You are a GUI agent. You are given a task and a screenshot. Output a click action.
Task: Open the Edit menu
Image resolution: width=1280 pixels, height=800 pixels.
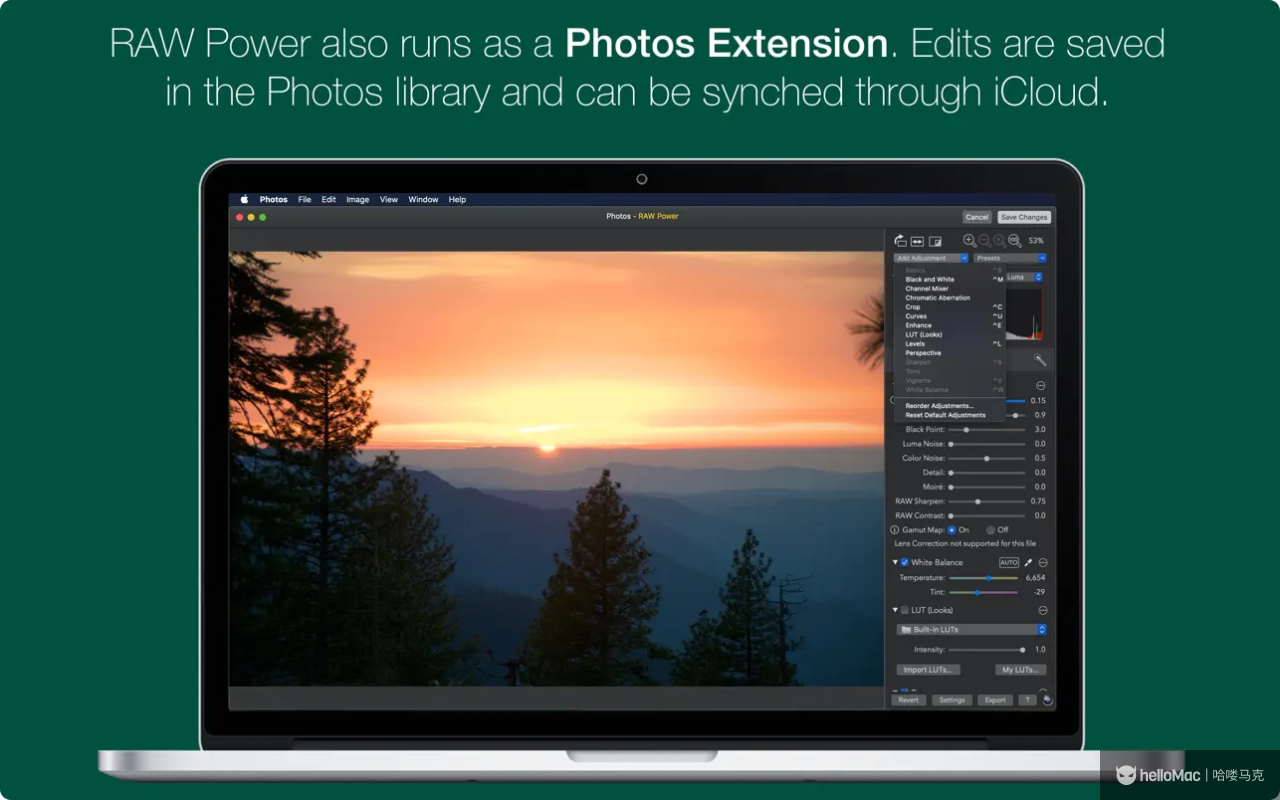[x=329, y=200]
